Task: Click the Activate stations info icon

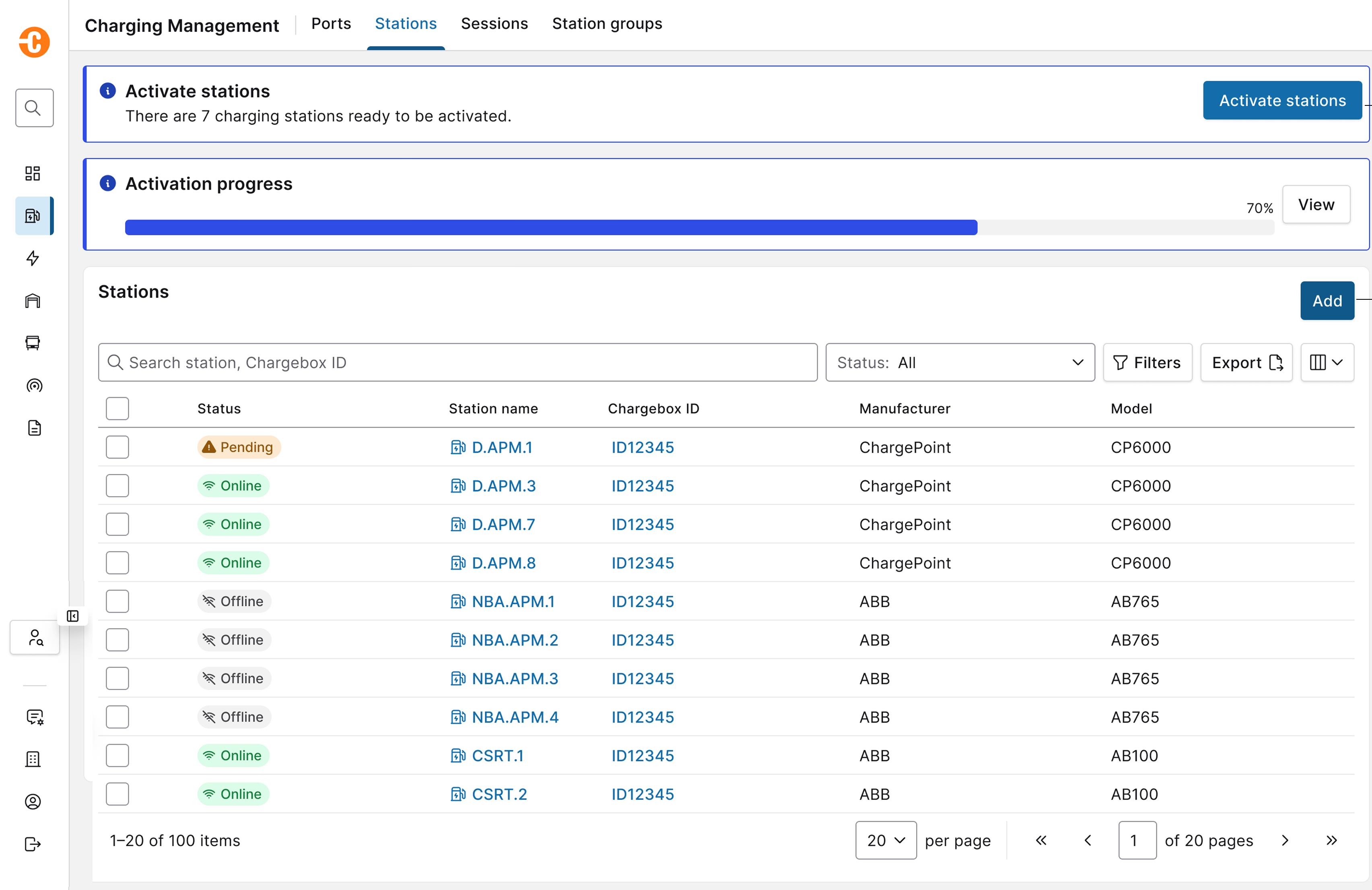Action: 108,91
